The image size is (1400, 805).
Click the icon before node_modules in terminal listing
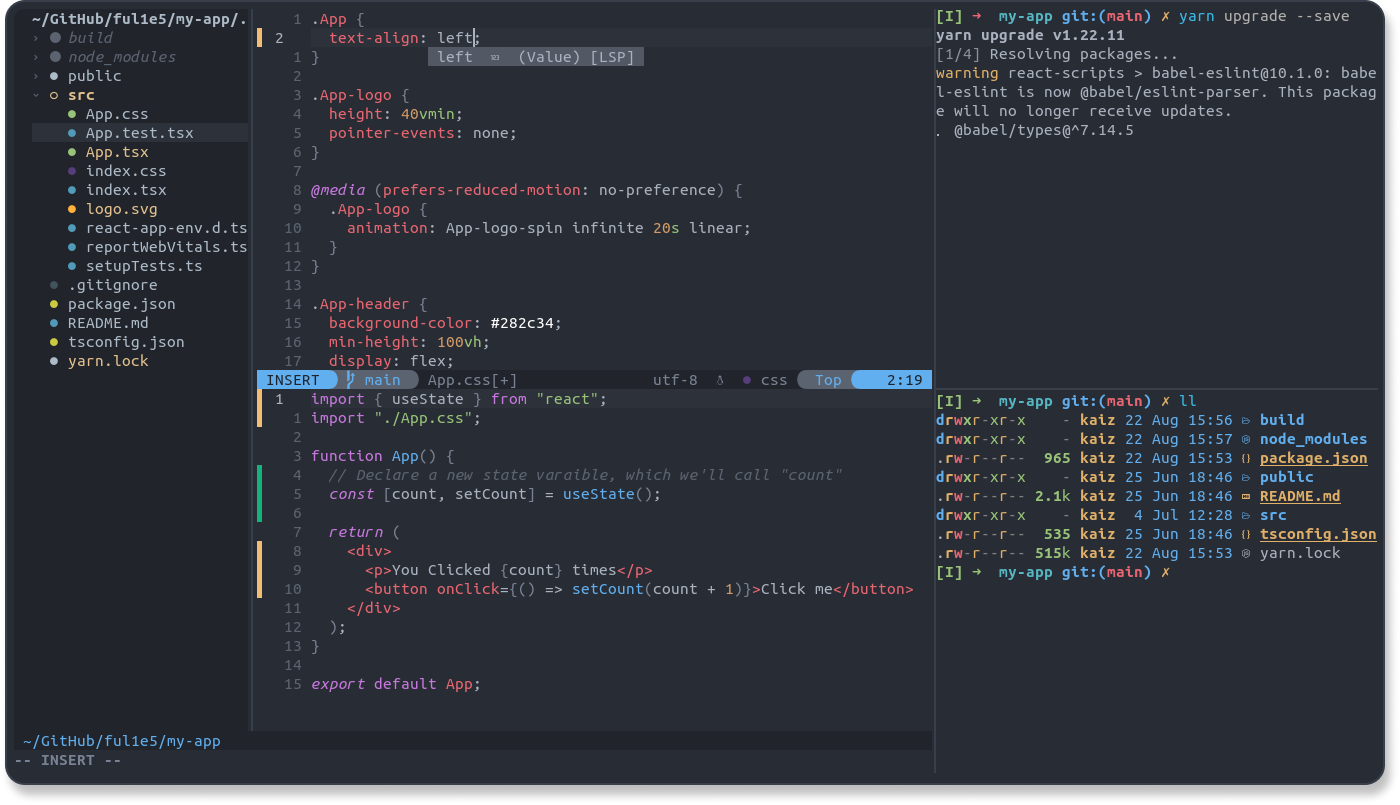(x=1246, y=439)
